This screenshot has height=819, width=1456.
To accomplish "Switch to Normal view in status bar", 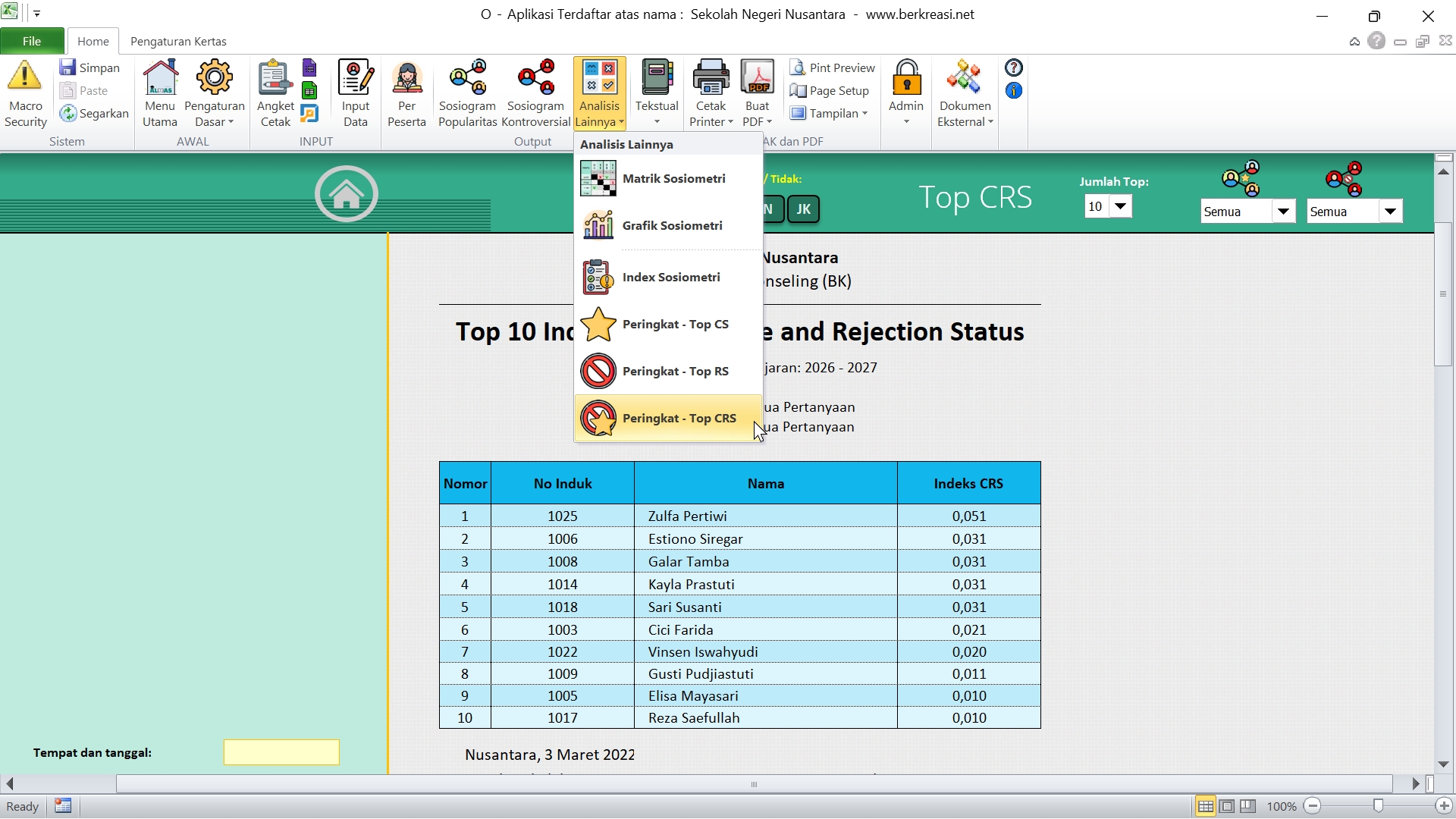I will (1205, 806).
